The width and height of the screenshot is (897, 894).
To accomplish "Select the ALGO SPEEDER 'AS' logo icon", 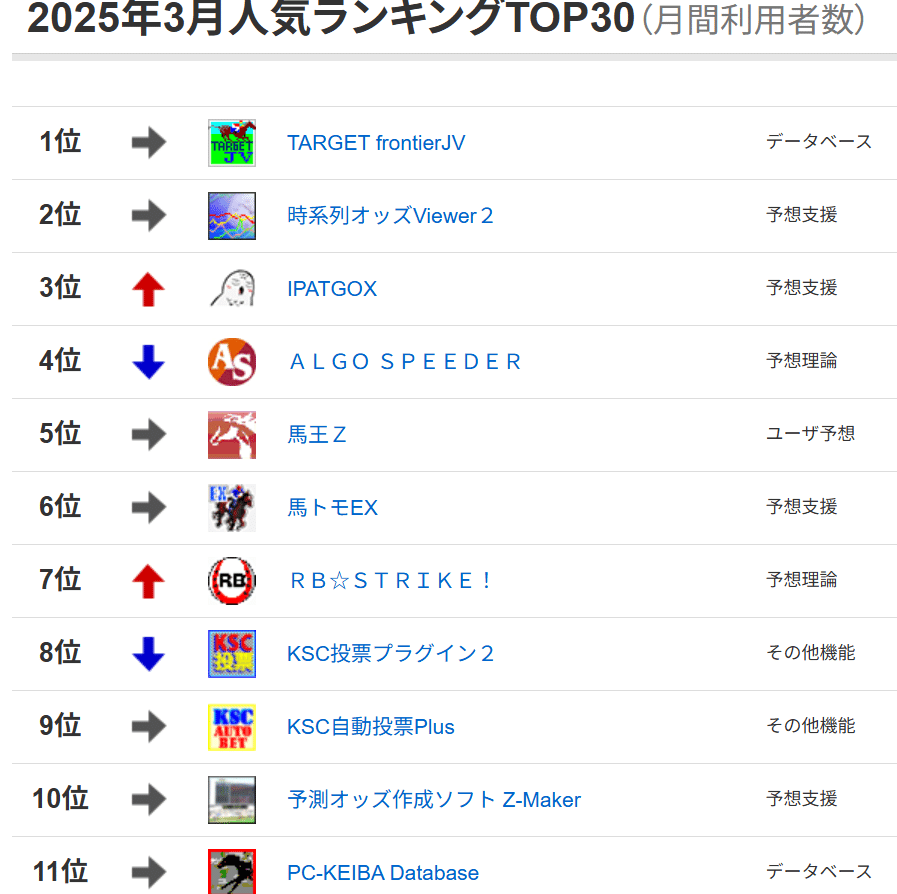I will (x=231, y=362).
